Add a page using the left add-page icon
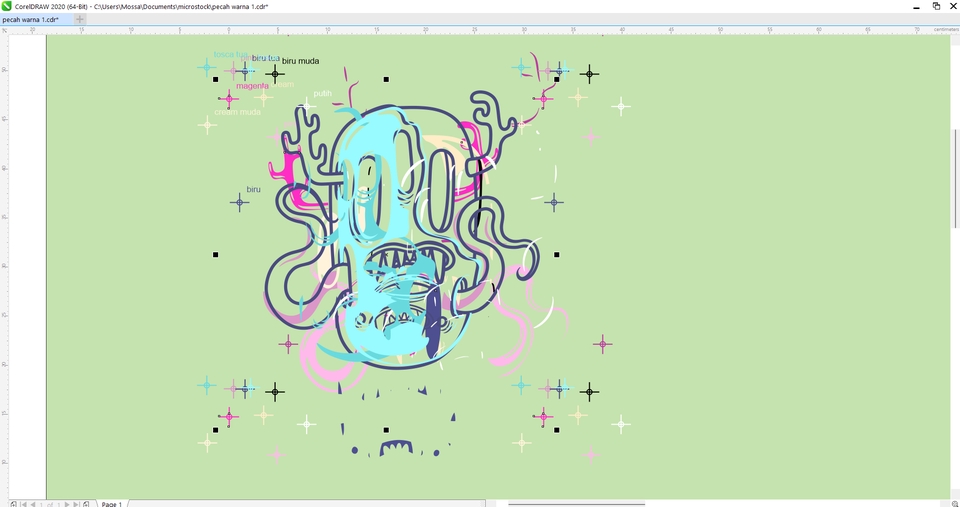The height and width of the screenshot is (507, 960). tap(12, 504)
